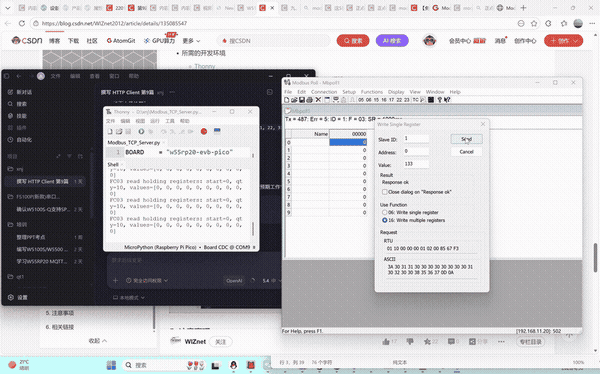
Task: Select 06: Write single register radio
Action: 385,212
